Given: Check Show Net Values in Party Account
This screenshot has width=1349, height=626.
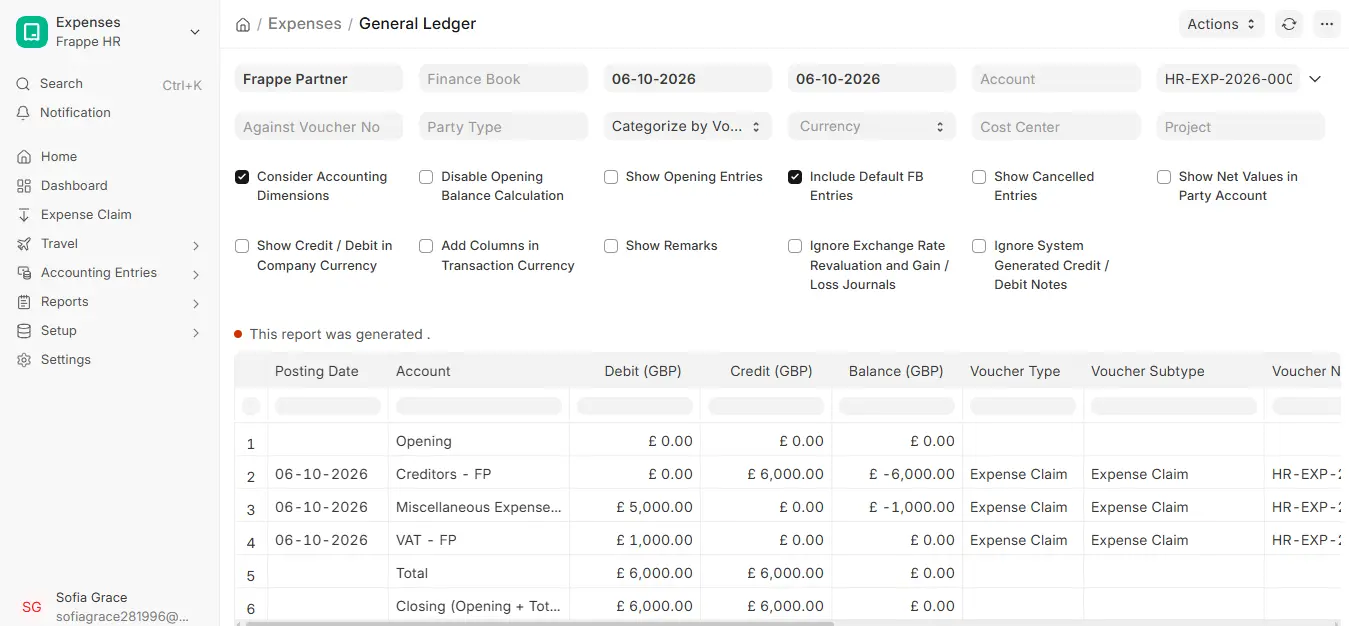Looking at the screenshot, I should tap(1164, 177).
